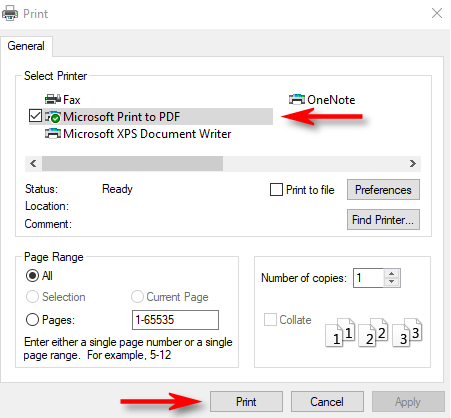Click the Apply button
451x418 pixels.
[x=408, y=402]
